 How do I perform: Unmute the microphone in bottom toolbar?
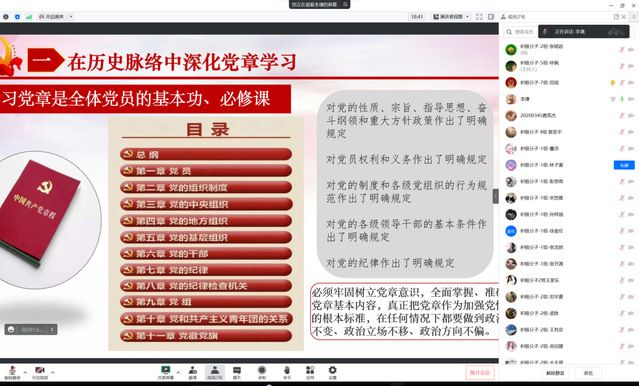12,372
